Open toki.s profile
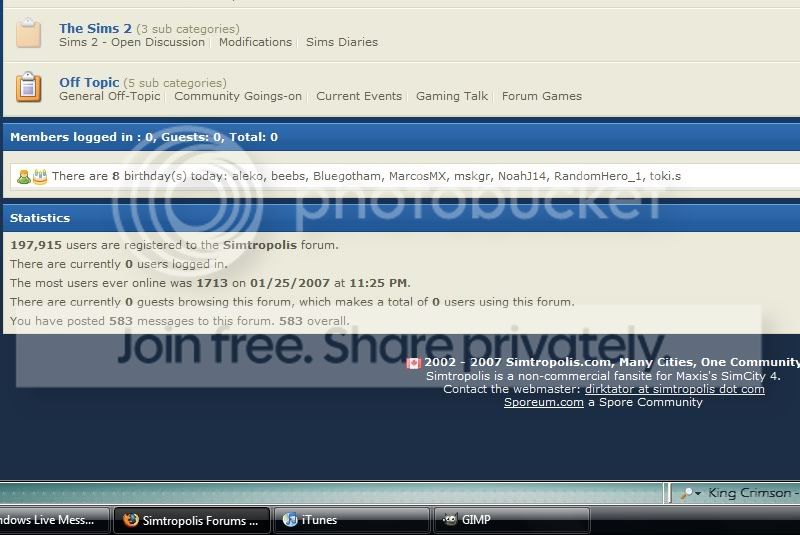Image resolution: width=800 pixels, height=535 pixels. tap(665, 176)
